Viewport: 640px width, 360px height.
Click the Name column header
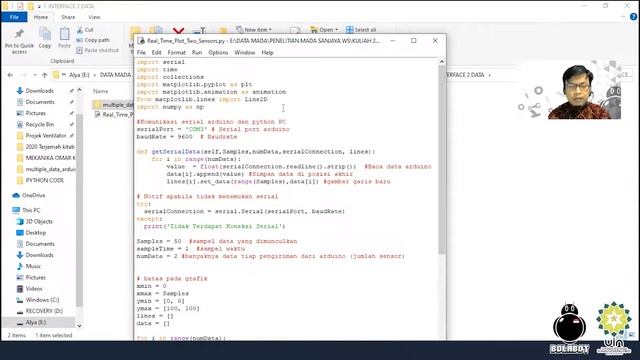tap(100, 91)
